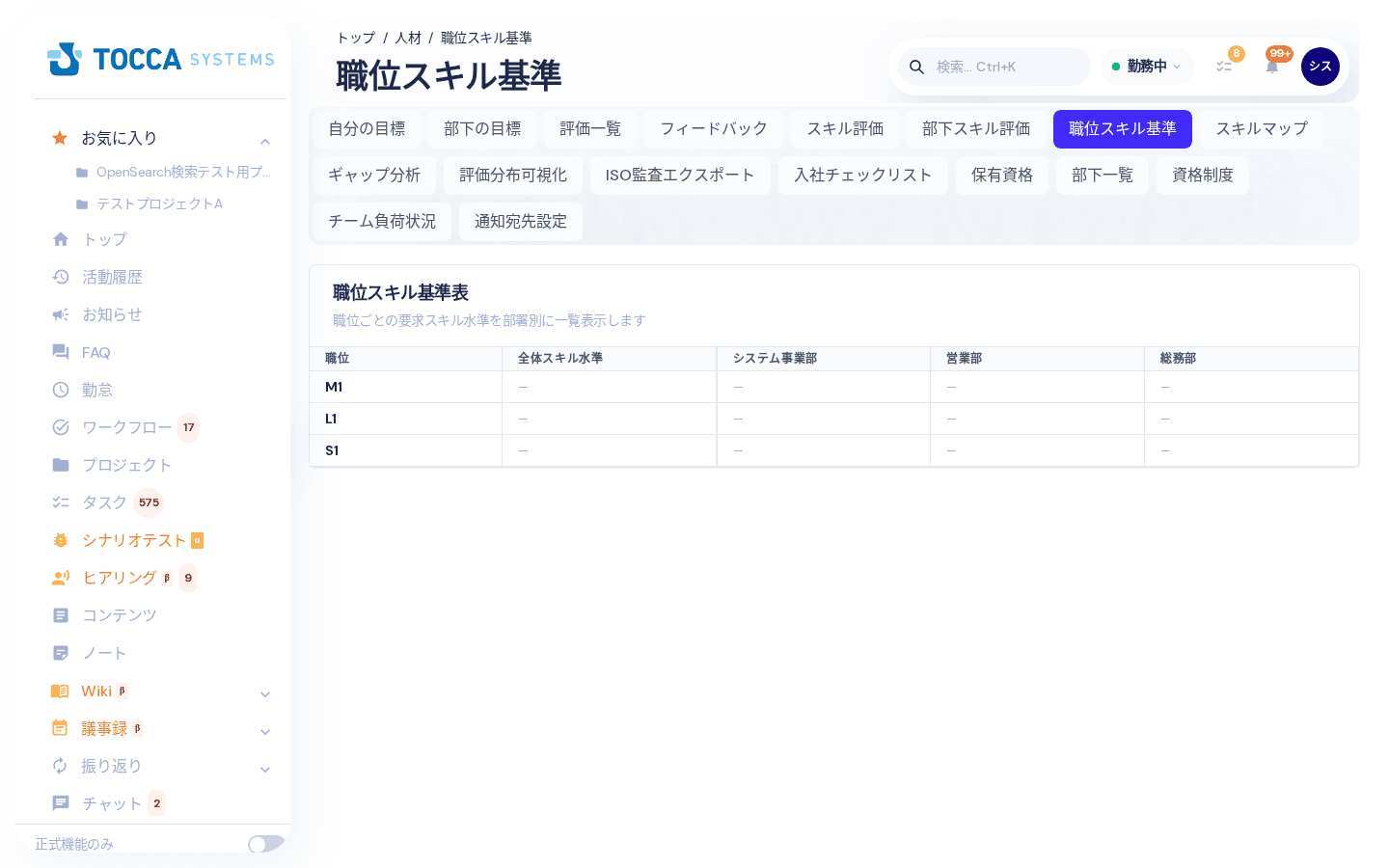1389x868 pixels.
Task: Open the チーム負荷状況 tab
Action: tap(382, 222)
